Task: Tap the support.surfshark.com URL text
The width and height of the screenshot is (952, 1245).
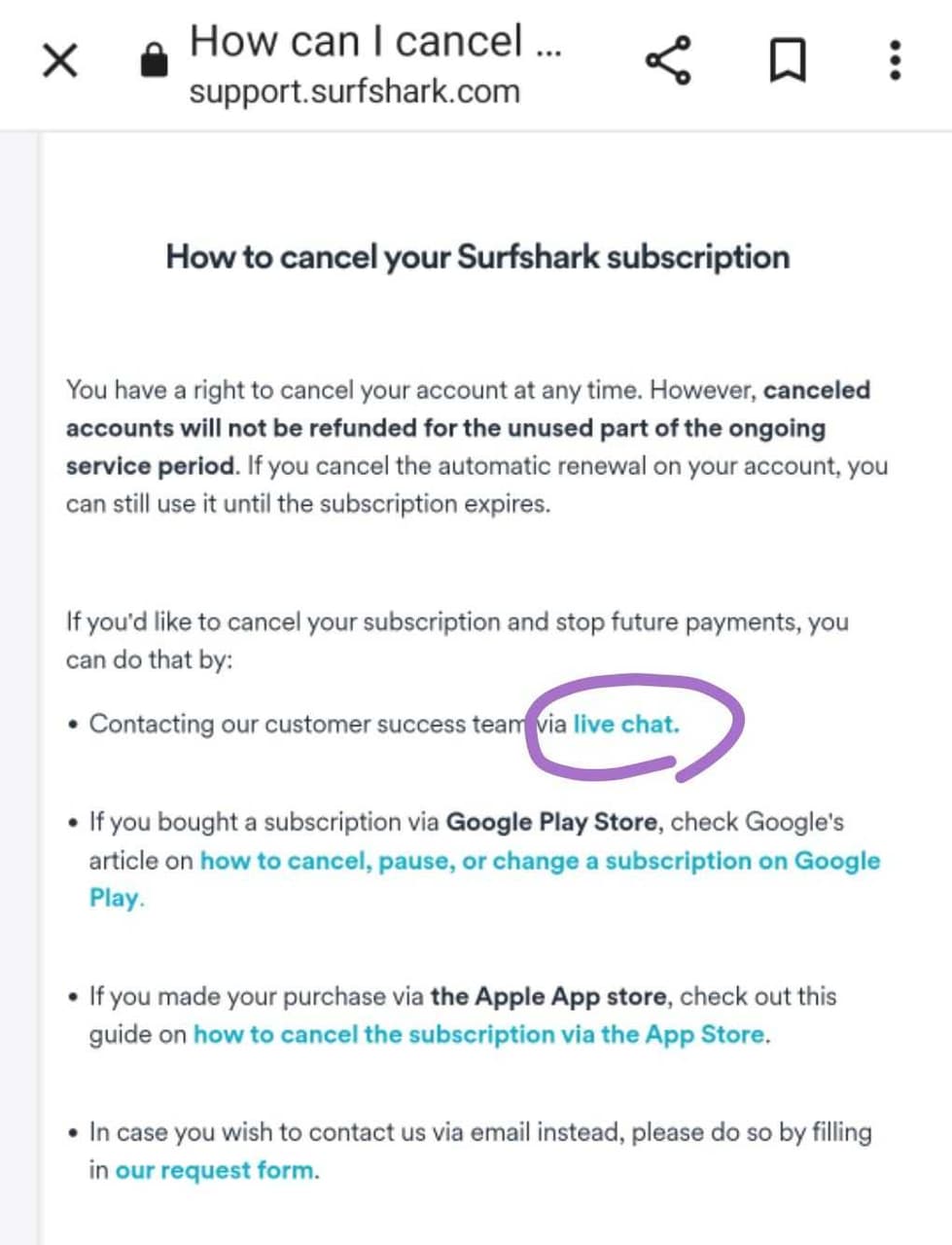Action: (x=354, y=91)
